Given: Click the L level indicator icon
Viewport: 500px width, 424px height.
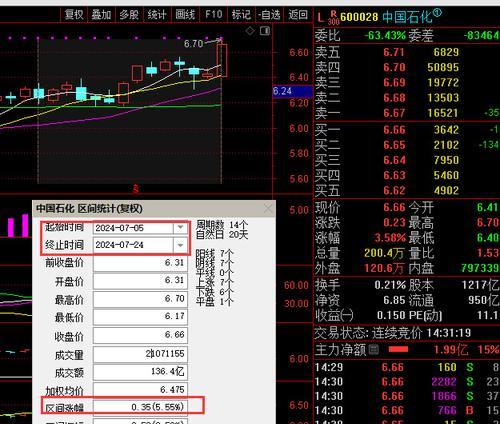Looking at the screenshot, I should (320, 17).
